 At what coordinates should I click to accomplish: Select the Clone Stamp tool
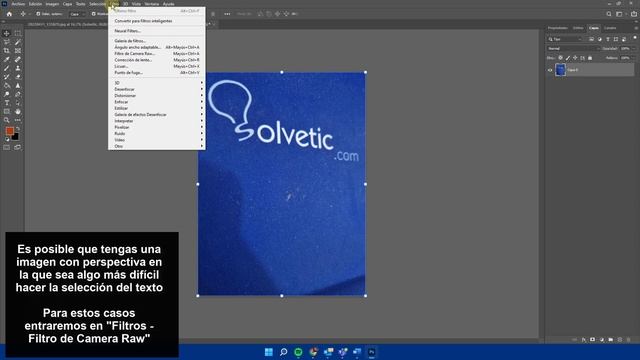coord(18,68)
